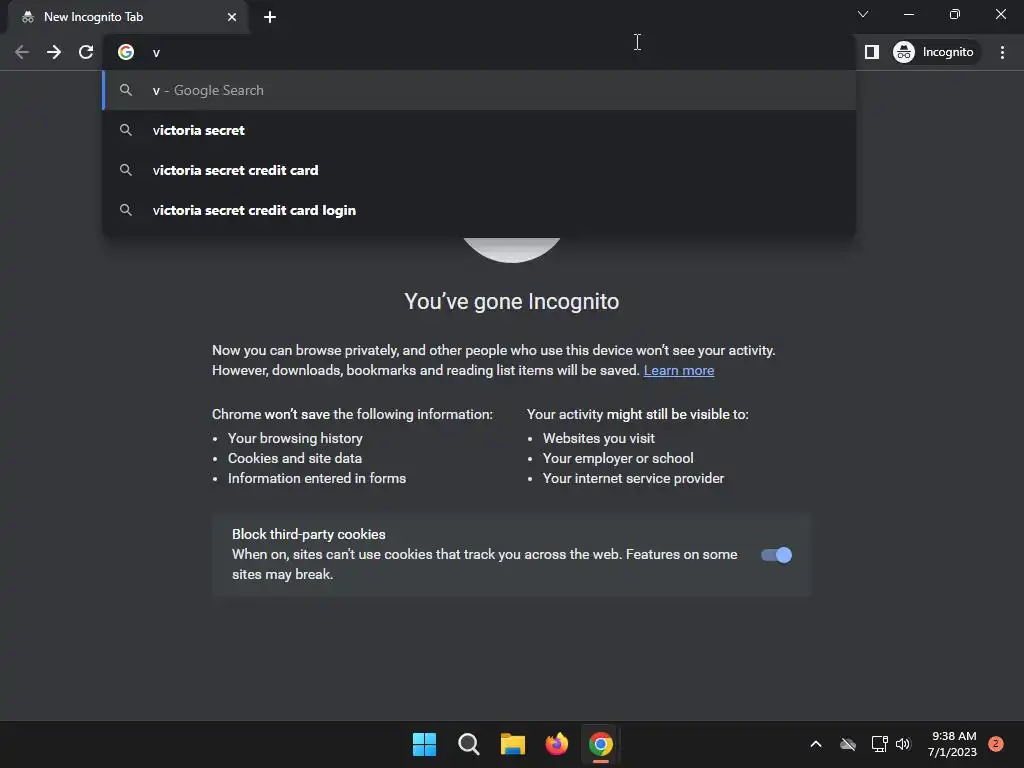
Task: Open the clock showing 9:38 AM
Action: pos(953,744)
